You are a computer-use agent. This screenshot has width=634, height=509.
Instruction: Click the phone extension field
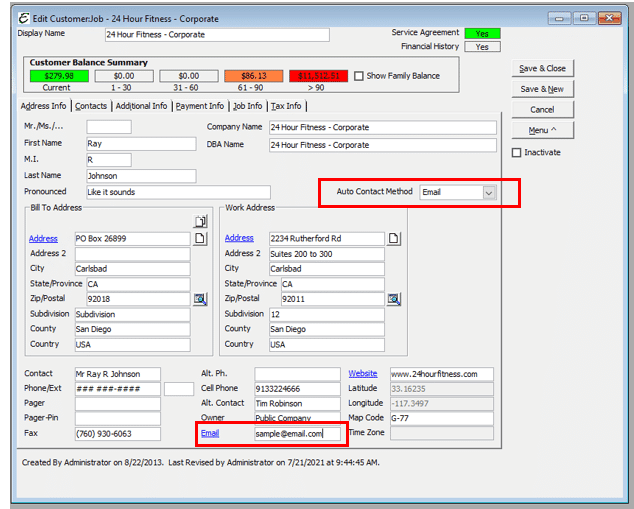click(x=179, y=389)
